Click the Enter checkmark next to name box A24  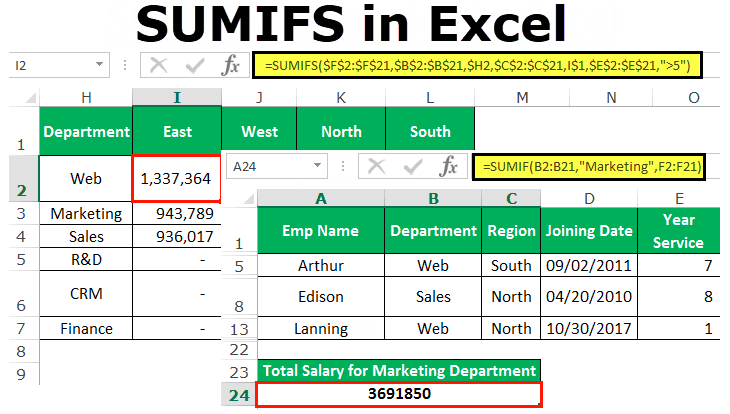(x=413, y=166)
